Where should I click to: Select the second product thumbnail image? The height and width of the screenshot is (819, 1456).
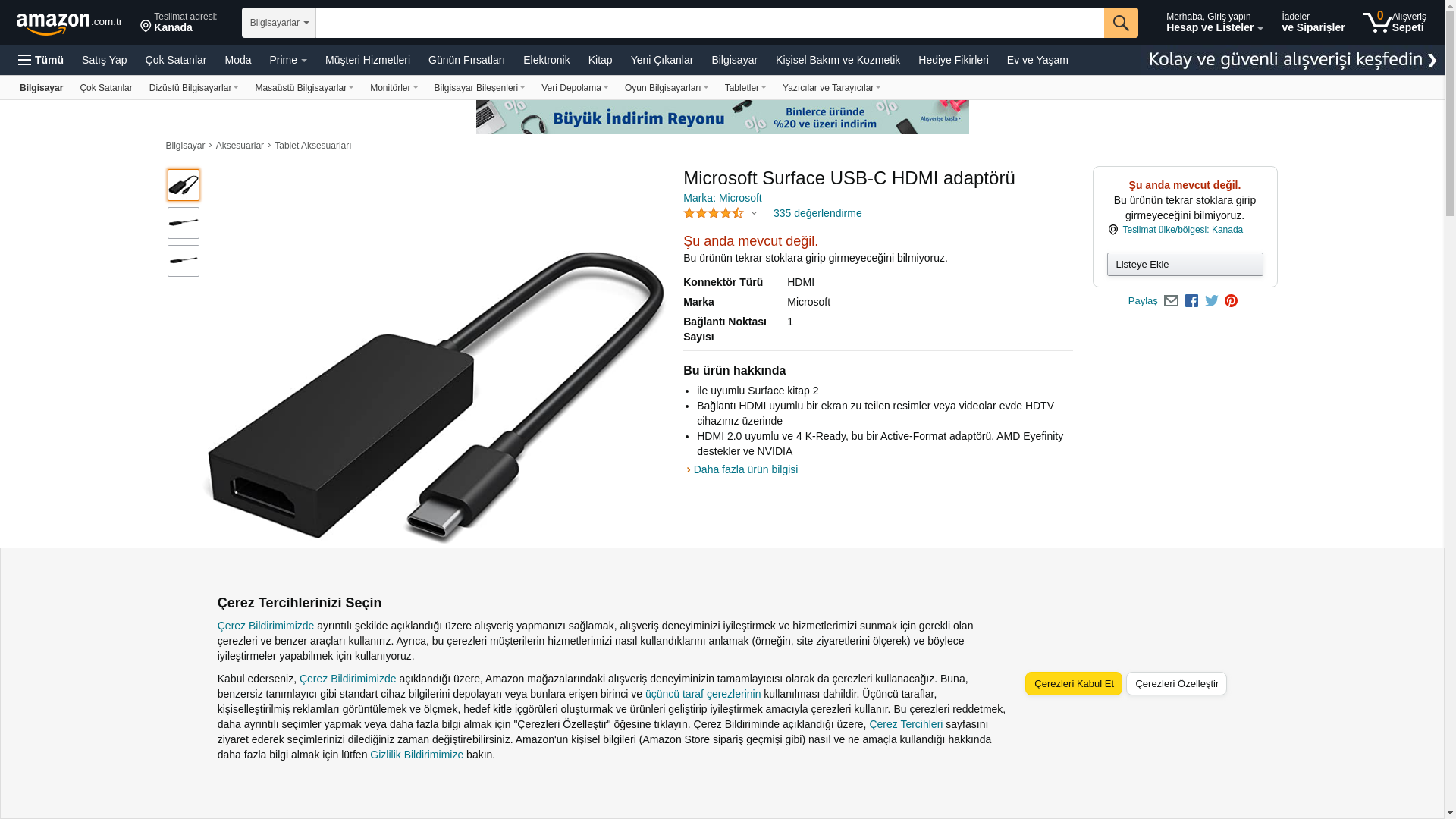click(x=184, y=223)
